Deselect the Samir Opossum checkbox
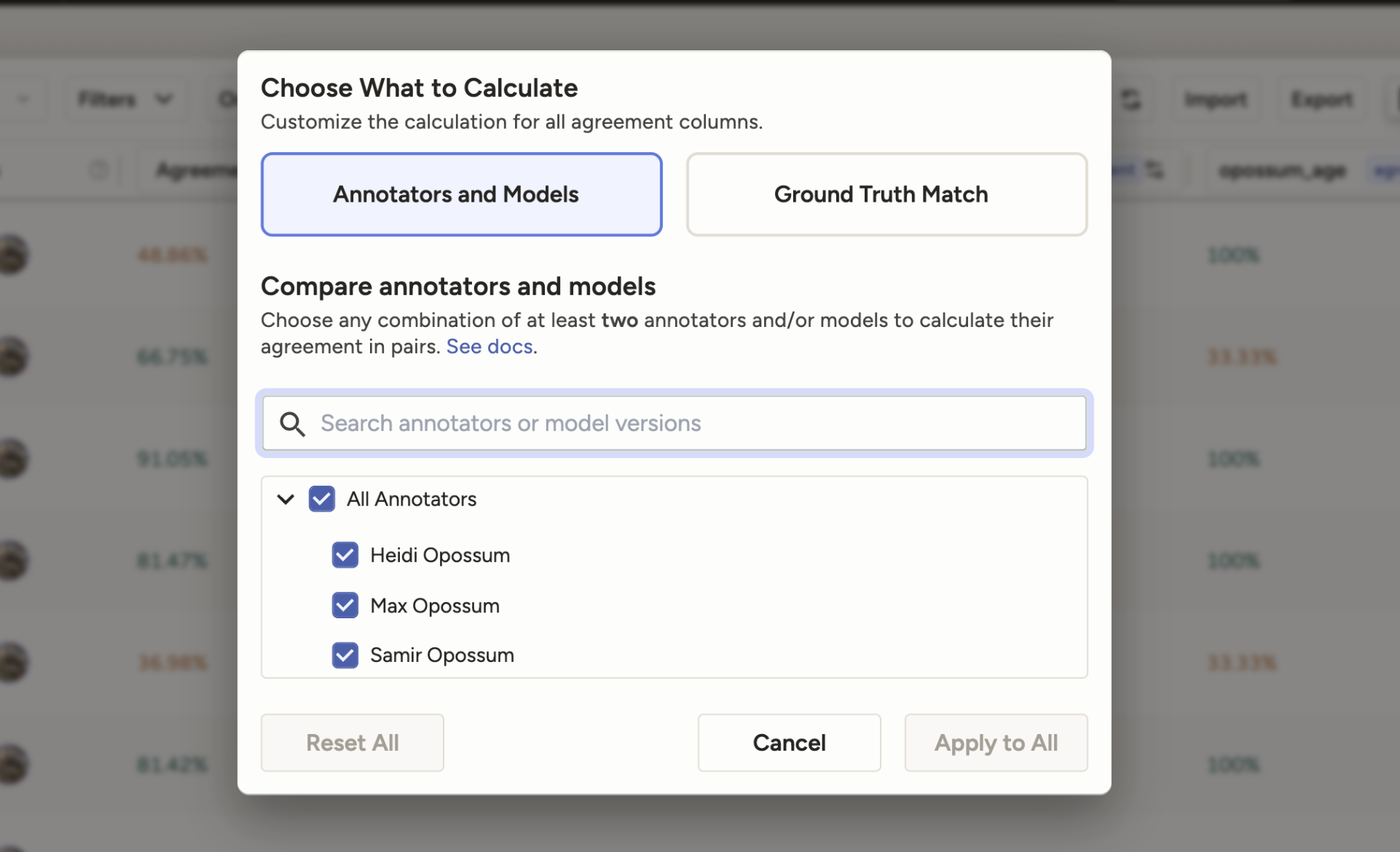 (345, 655)
